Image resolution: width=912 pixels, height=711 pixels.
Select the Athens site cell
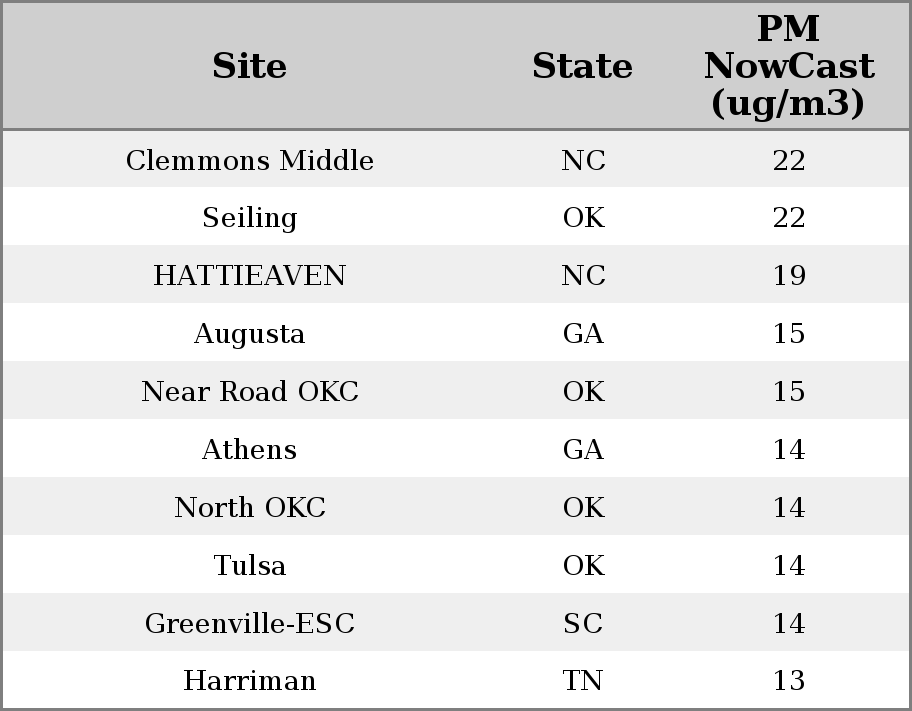click(x=250, y=450)
